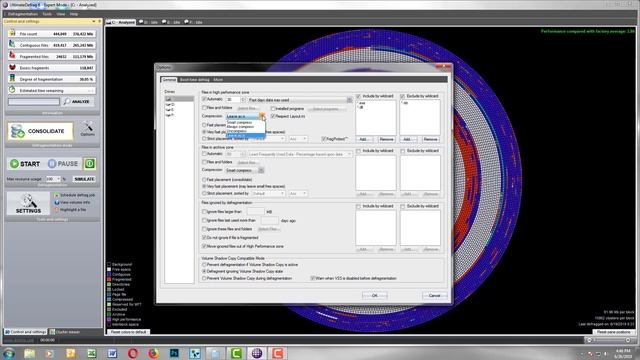Open Windows Explorer folder icon in taskbar
The image size is (640, 360).
pos(29,353)
